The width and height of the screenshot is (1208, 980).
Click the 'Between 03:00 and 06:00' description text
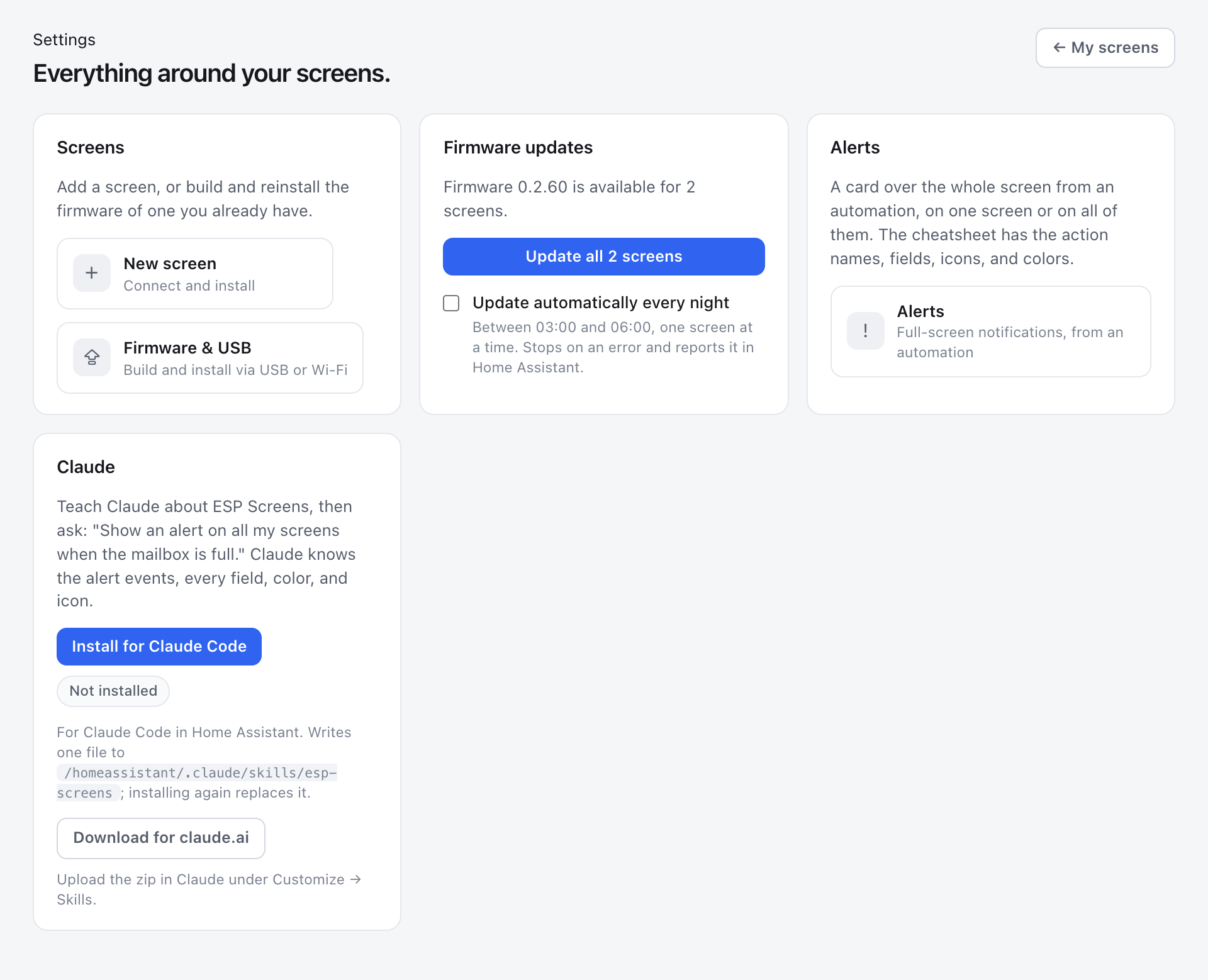point(613,347)
